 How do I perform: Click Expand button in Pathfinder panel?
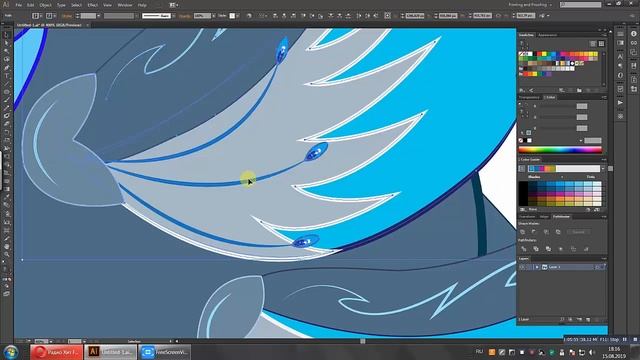pyautogui.click(x=578, y=232)
